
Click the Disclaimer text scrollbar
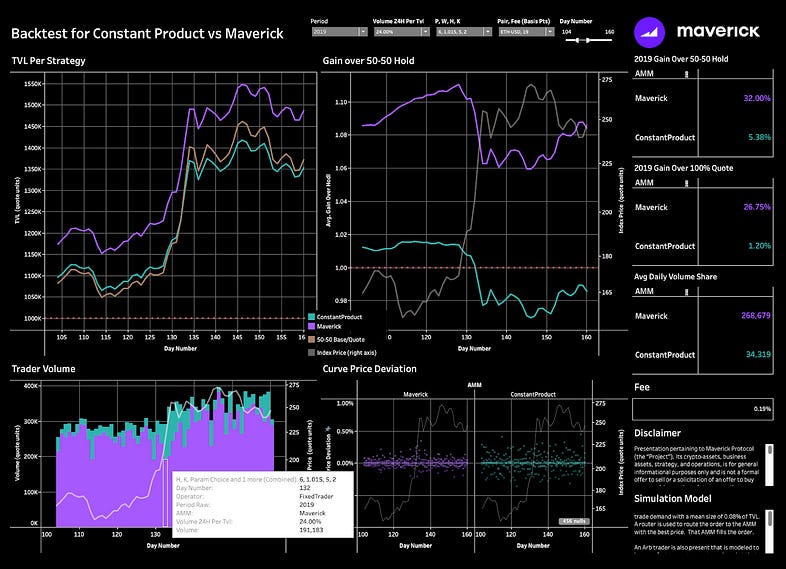tap(769, 464)
